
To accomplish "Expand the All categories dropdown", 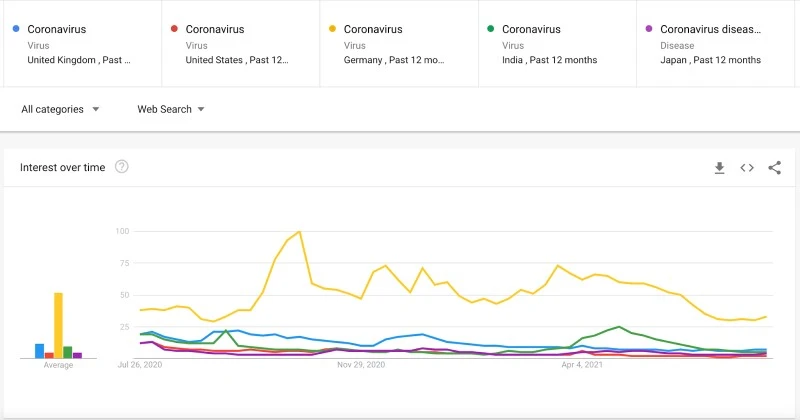I will point(60,109).
